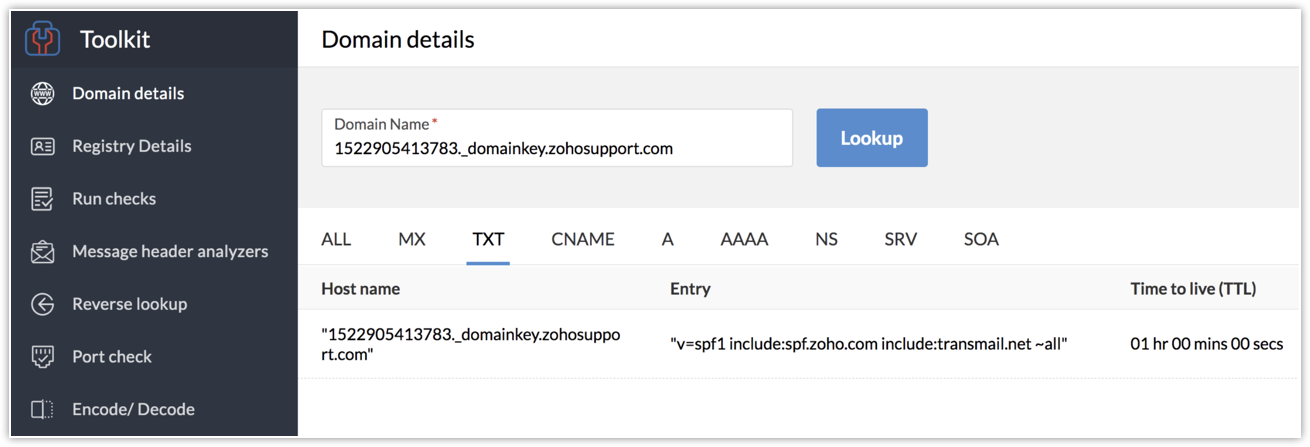The image size is (1310, 447).
Task: Click the blue Lookup button
Action: pos(872,138)
